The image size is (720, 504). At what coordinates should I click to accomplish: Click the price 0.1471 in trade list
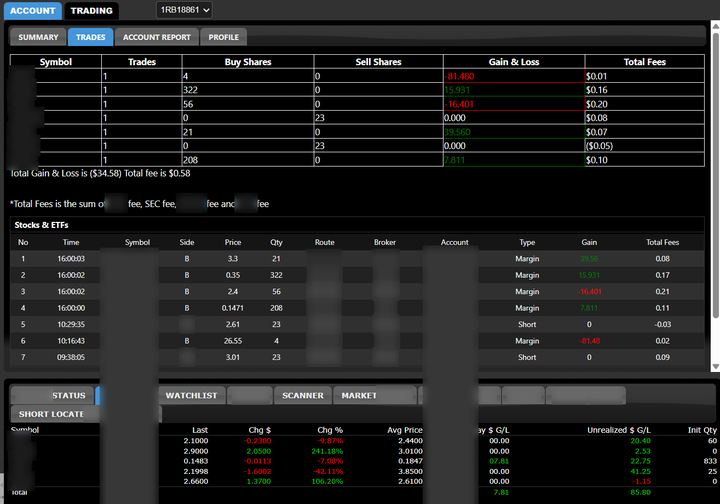(232, 308)
